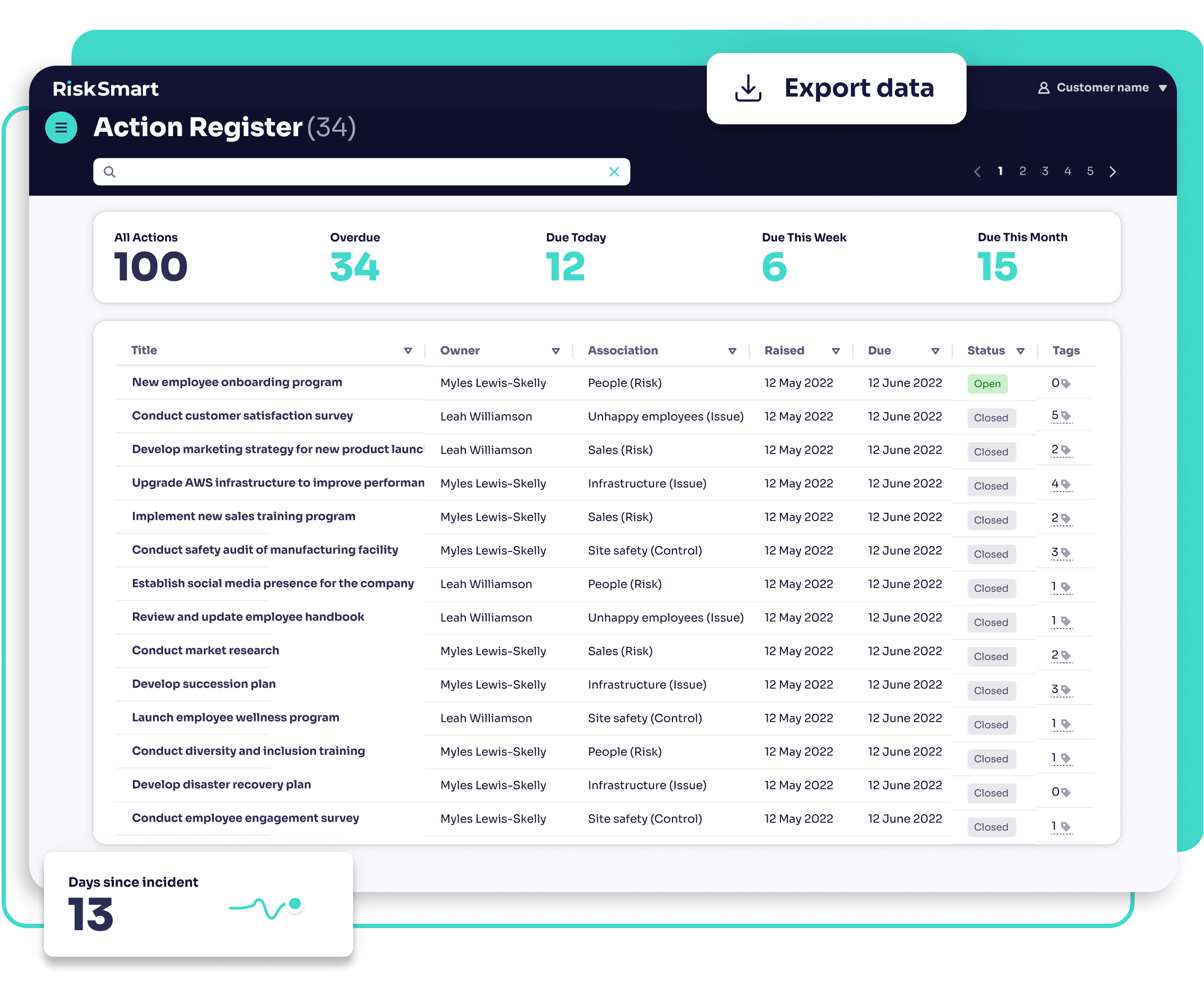Viewport: 1204px width, 989px height.
Task: Open the Status column filter arrow
Action: pos(1020,351)
